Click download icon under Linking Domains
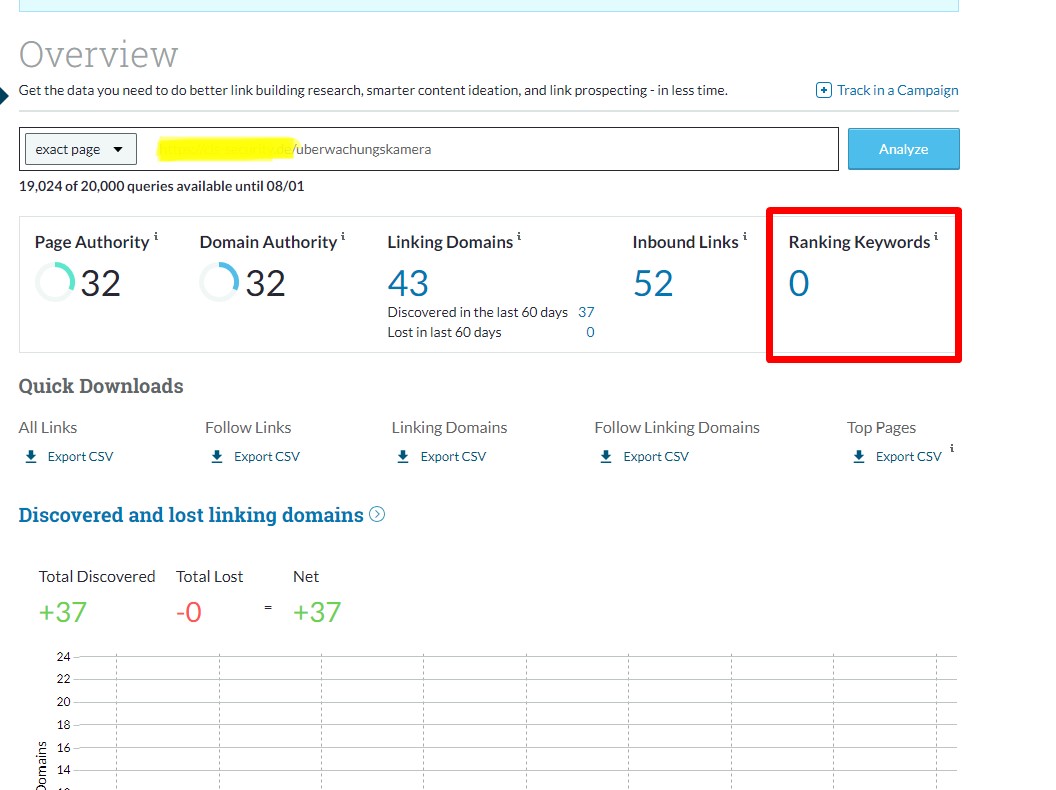Screen dimensions: 1056x790 [x=403, y=457]
